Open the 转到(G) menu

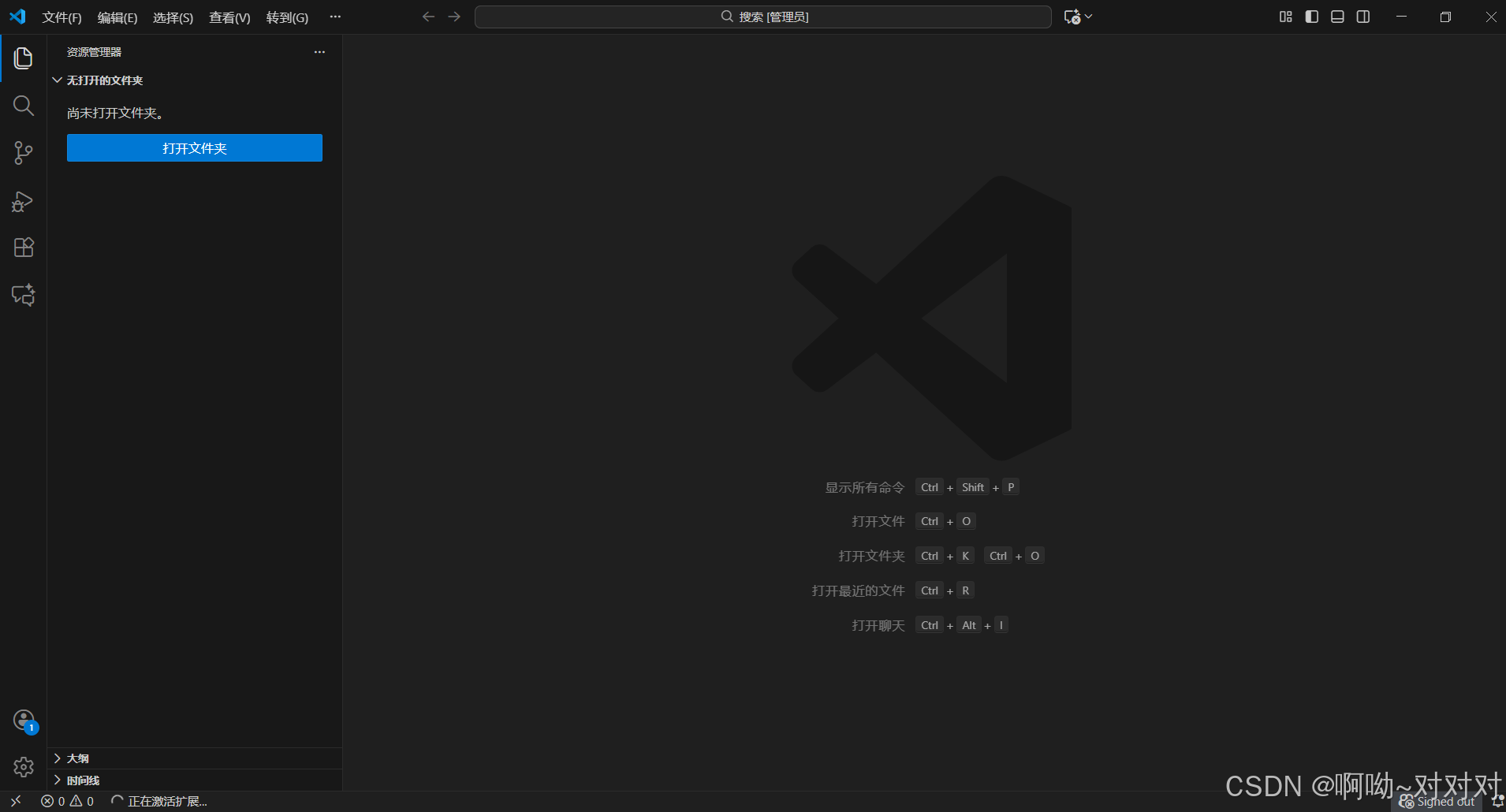(x=287, y=17)
